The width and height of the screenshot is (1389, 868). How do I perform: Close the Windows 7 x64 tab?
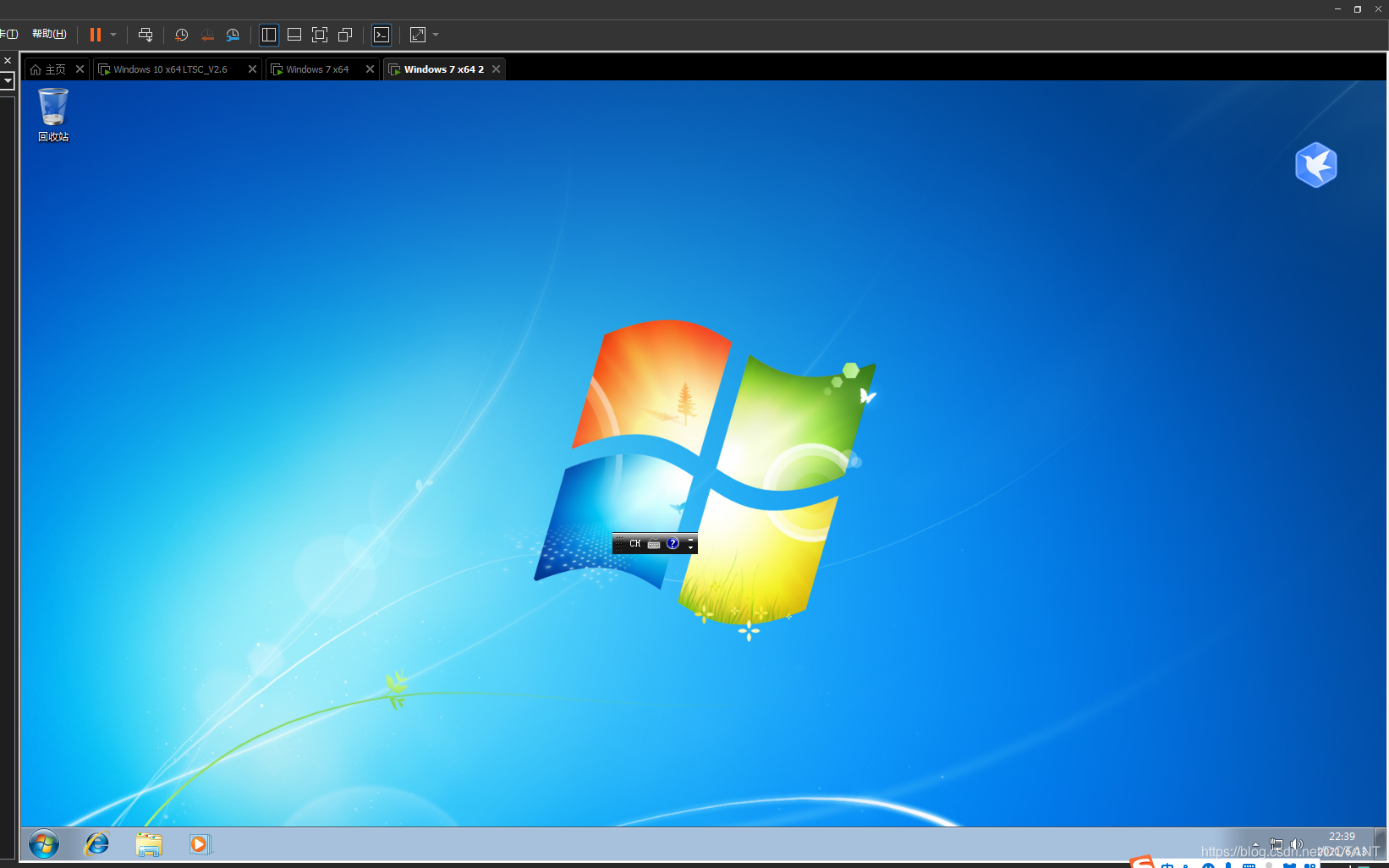[x=370, y=69]
